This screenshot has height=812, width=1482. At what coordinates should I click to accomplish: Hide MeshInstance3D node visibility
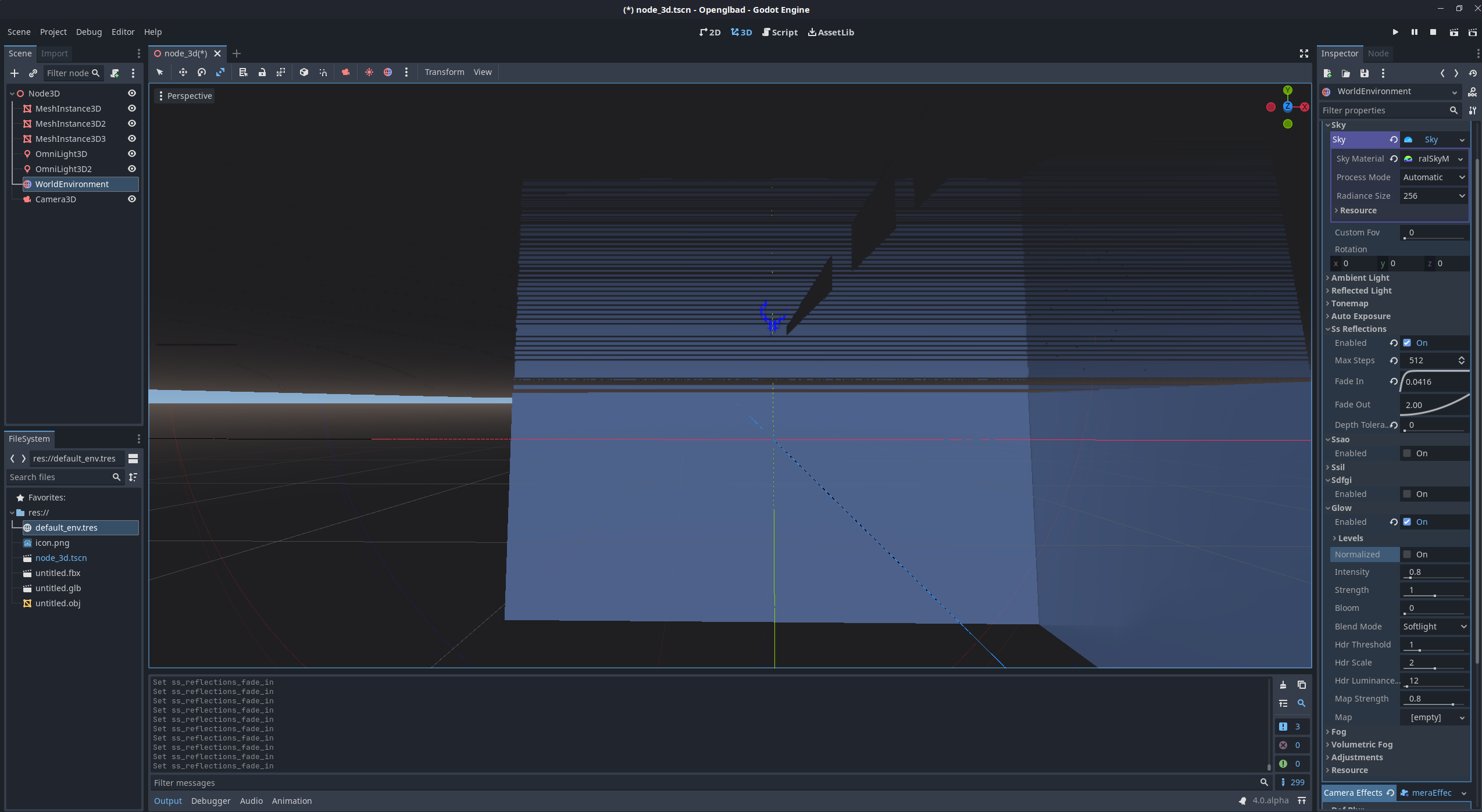pos(132,108)
